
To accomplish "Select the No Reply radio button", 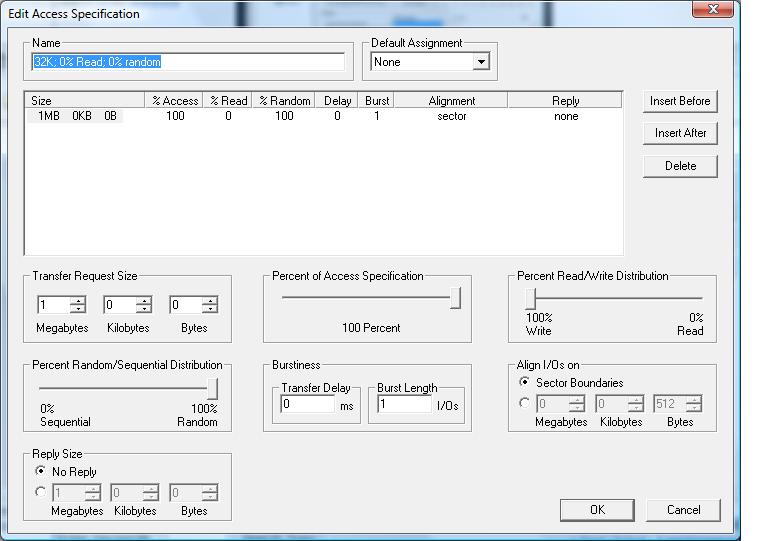I will (x=41, y=471).
